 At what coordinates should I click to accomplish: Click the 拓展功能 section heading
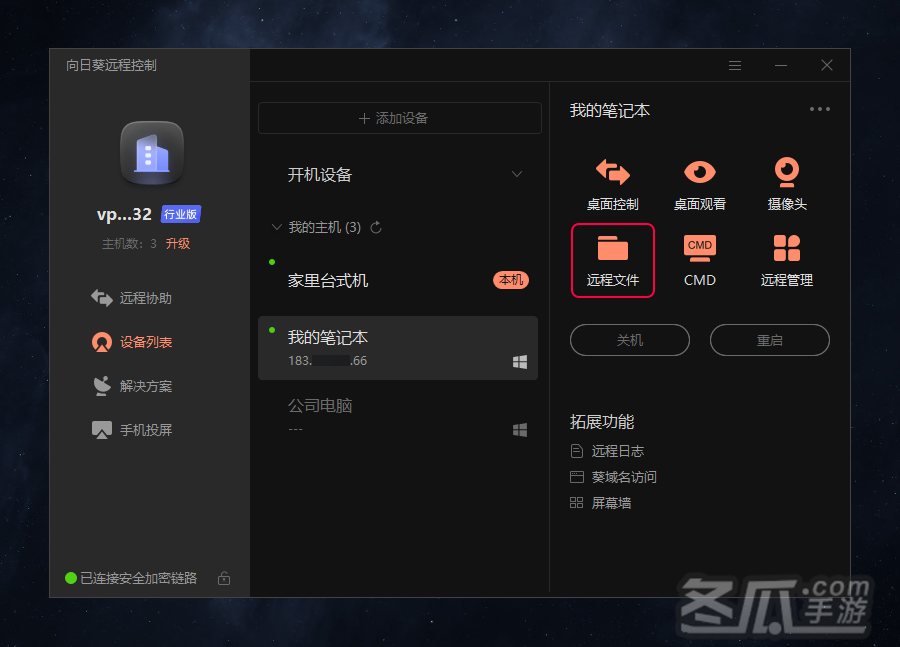[x=602, y=422]
